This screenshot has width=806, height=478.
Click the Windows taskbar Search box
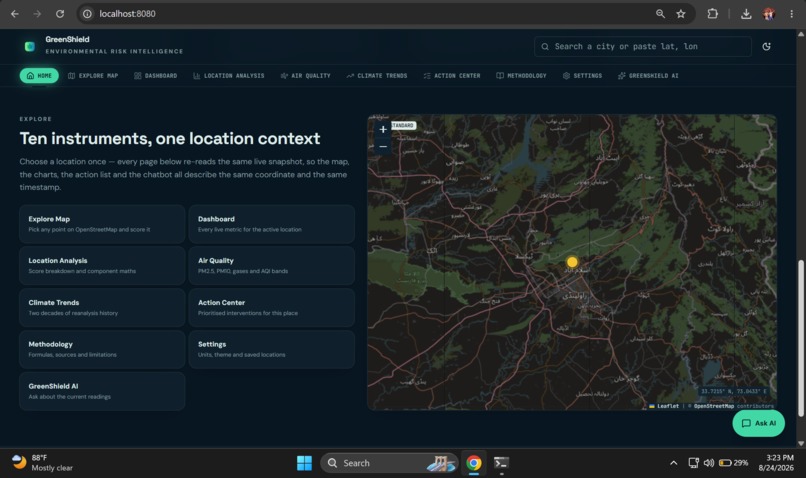389,463
